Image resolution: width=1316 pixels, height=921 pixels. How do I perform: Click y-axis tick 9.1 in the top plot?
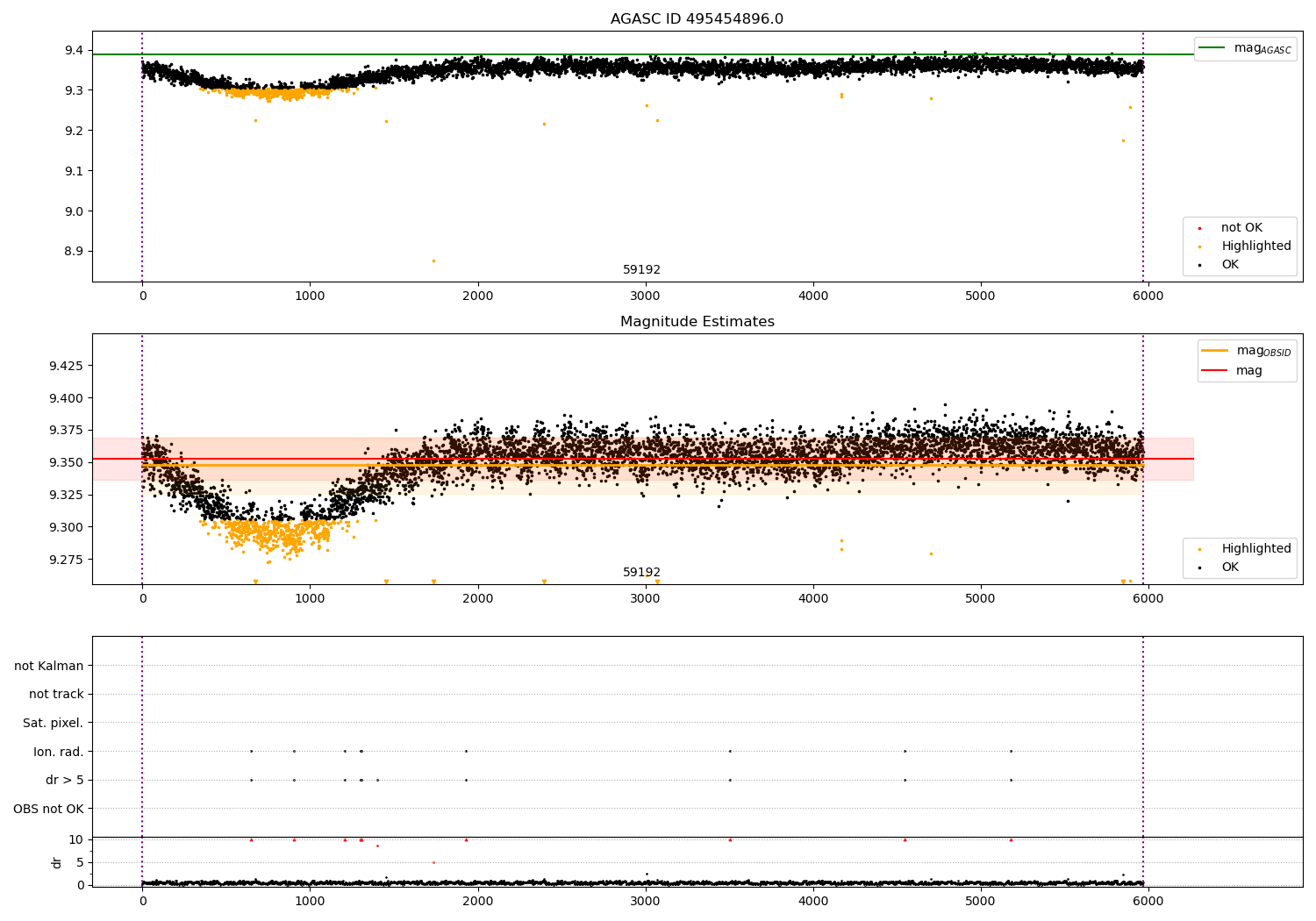tap(73, 171)
